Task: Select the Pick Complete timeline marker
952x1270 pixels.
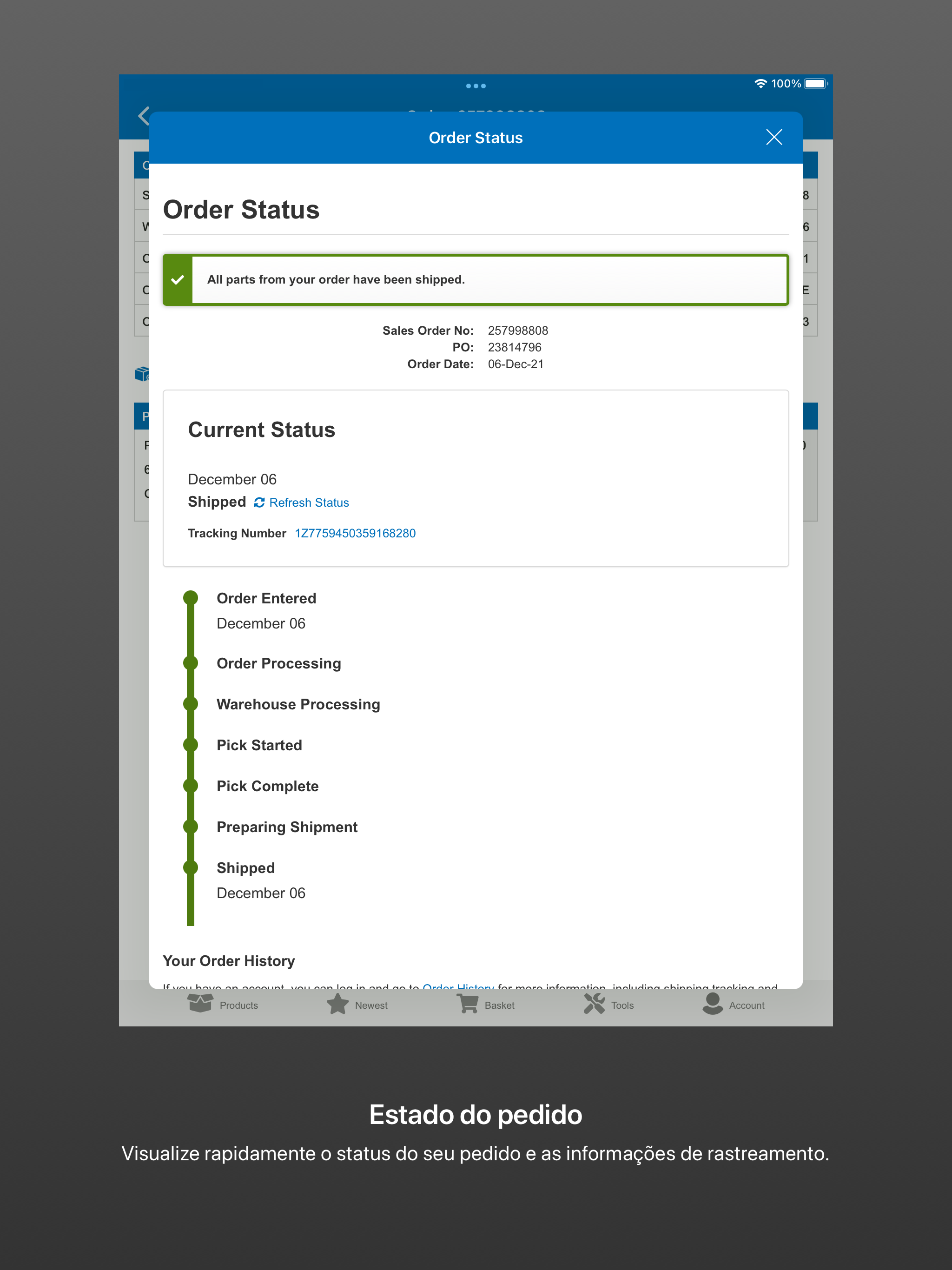Action: 191,786
